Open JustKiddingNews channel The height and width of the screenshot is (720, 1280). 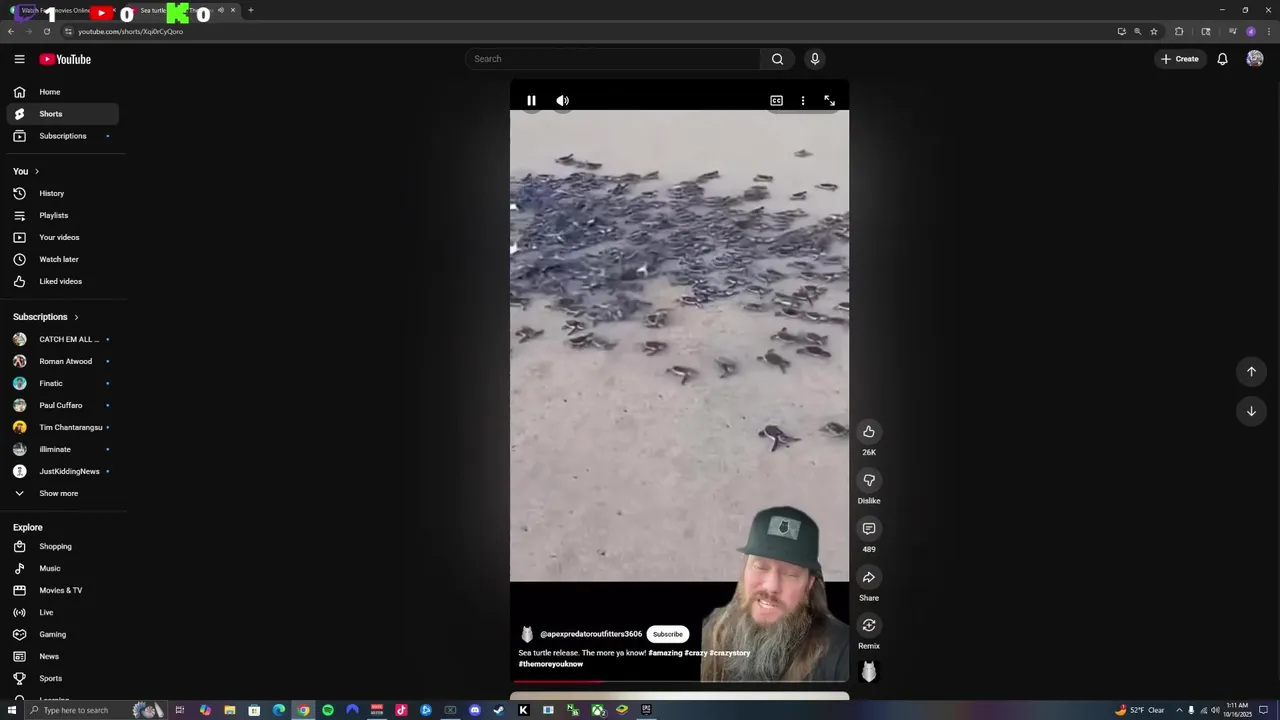[x=63, y=471]
